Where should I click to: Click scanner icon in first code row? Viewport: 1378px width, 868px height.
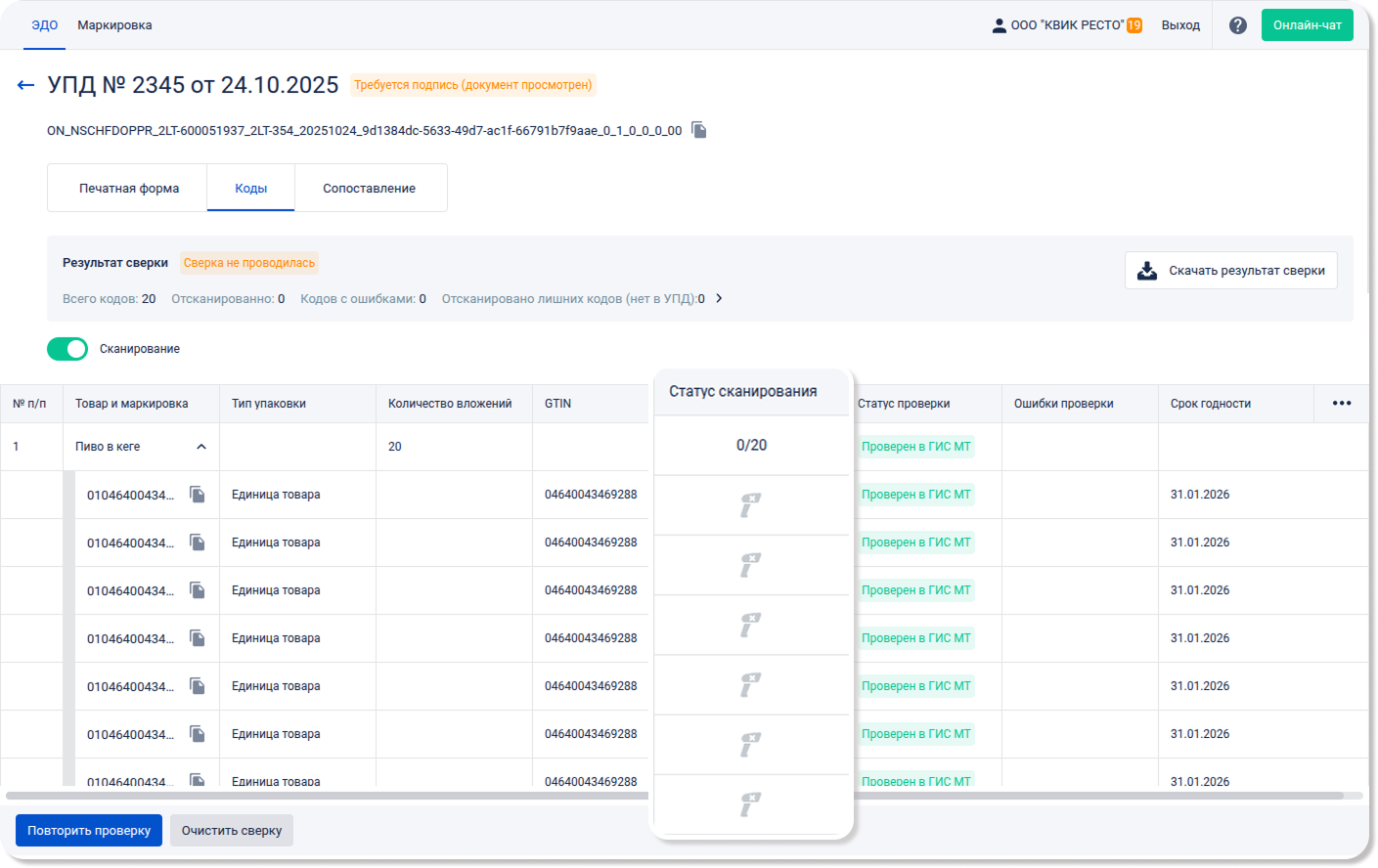pyautogui.click(x=750, y=505)
